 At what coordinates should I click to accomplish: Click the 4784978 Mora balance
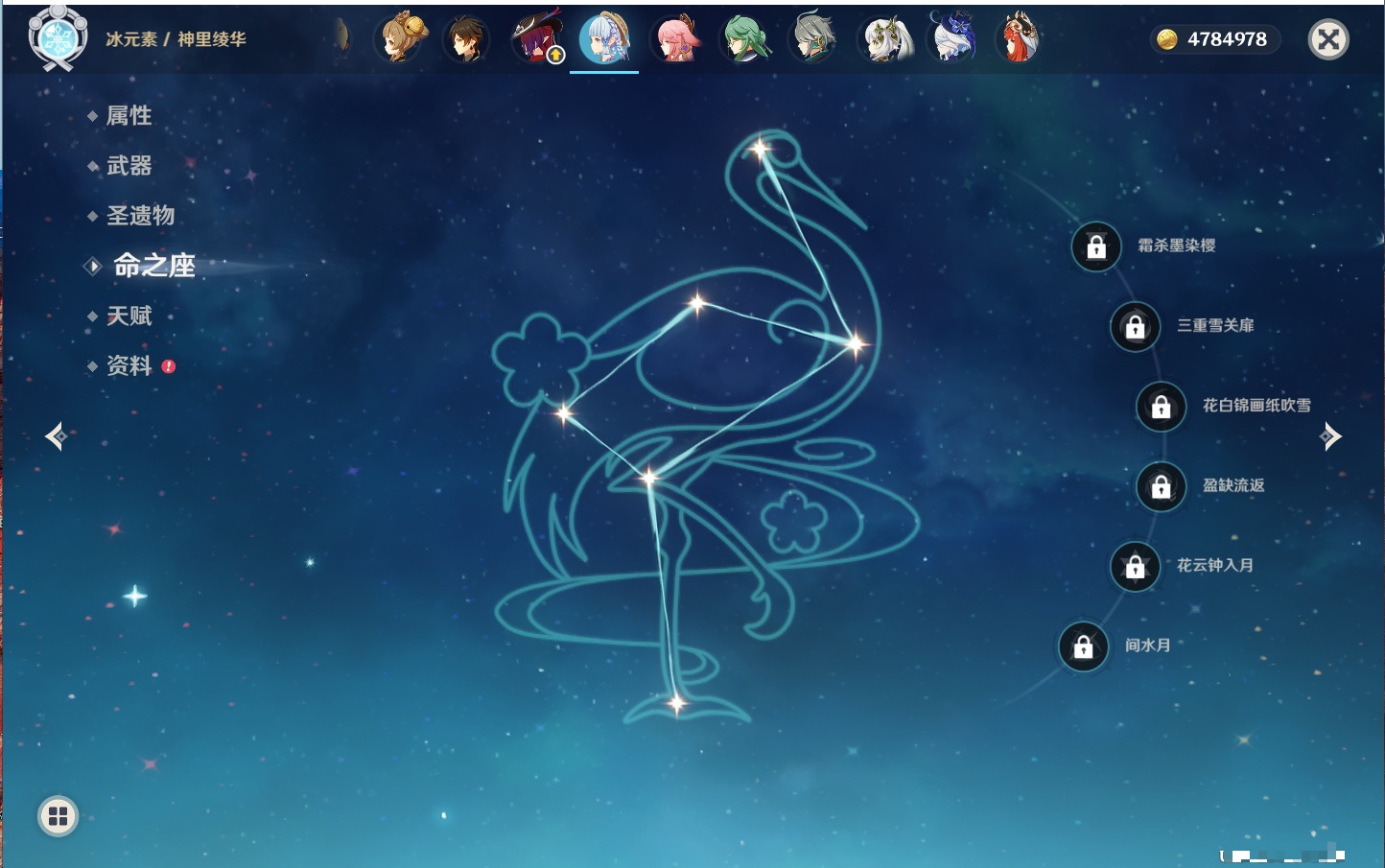(1227, 39)
